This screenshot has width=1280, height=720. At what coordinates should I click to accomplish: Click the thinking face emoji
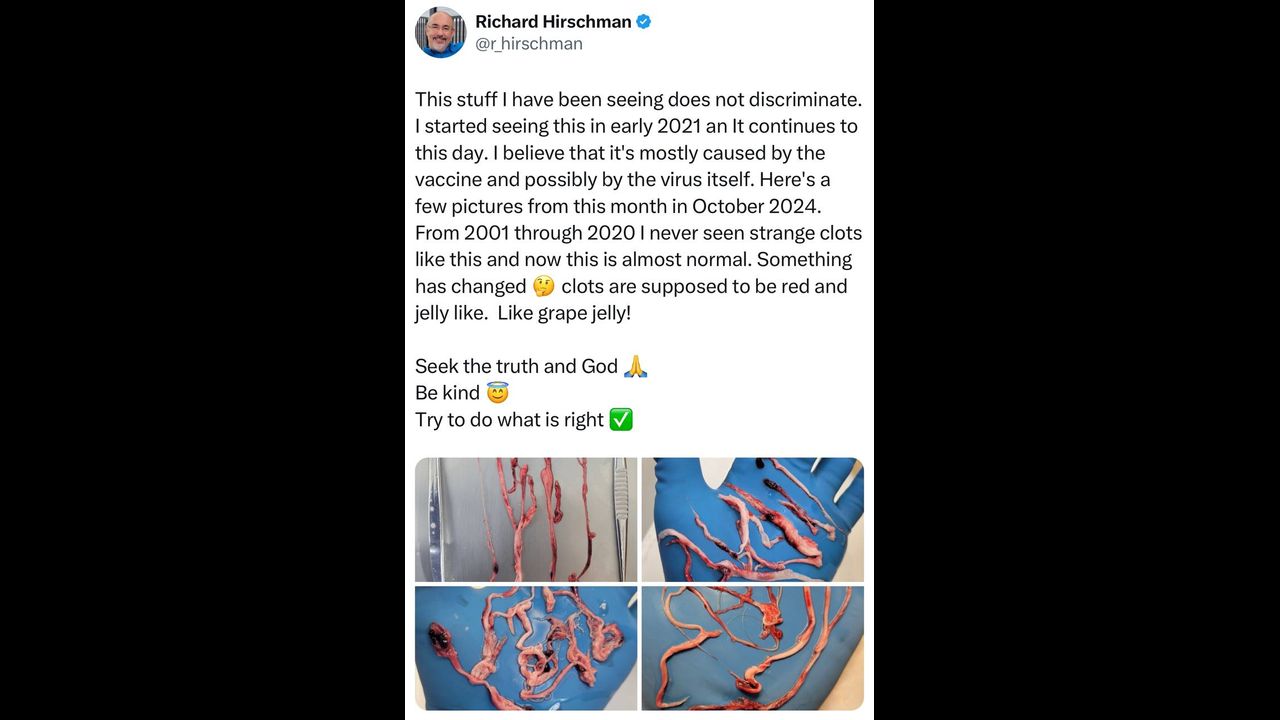point(543,286)
